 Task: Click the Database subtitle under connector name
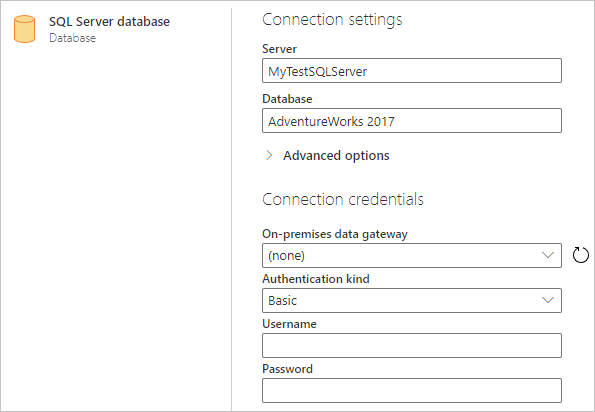point(72,38)
